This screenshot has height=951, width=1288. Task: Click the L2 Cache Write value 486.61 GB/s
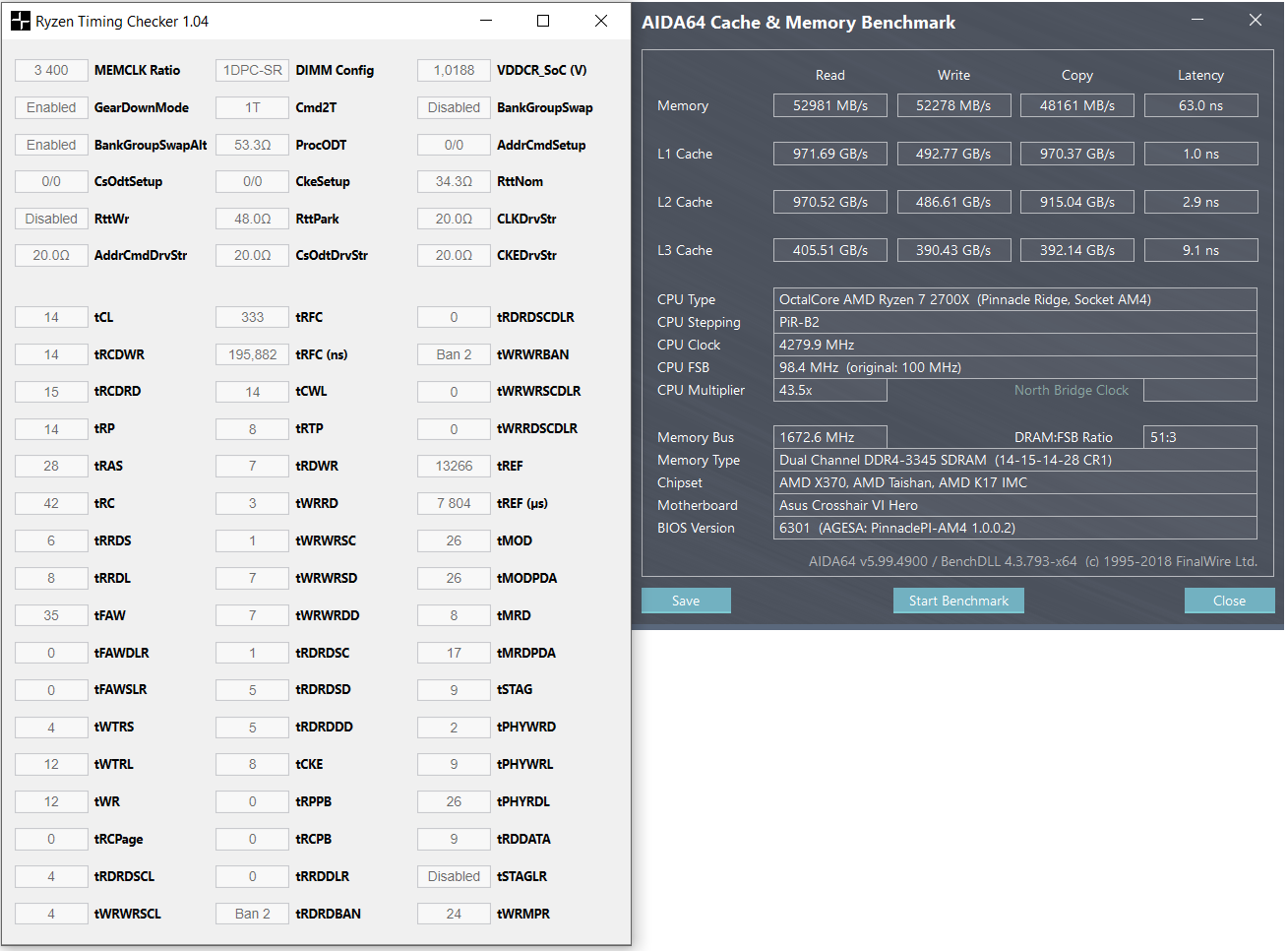[x=953, y=202]
